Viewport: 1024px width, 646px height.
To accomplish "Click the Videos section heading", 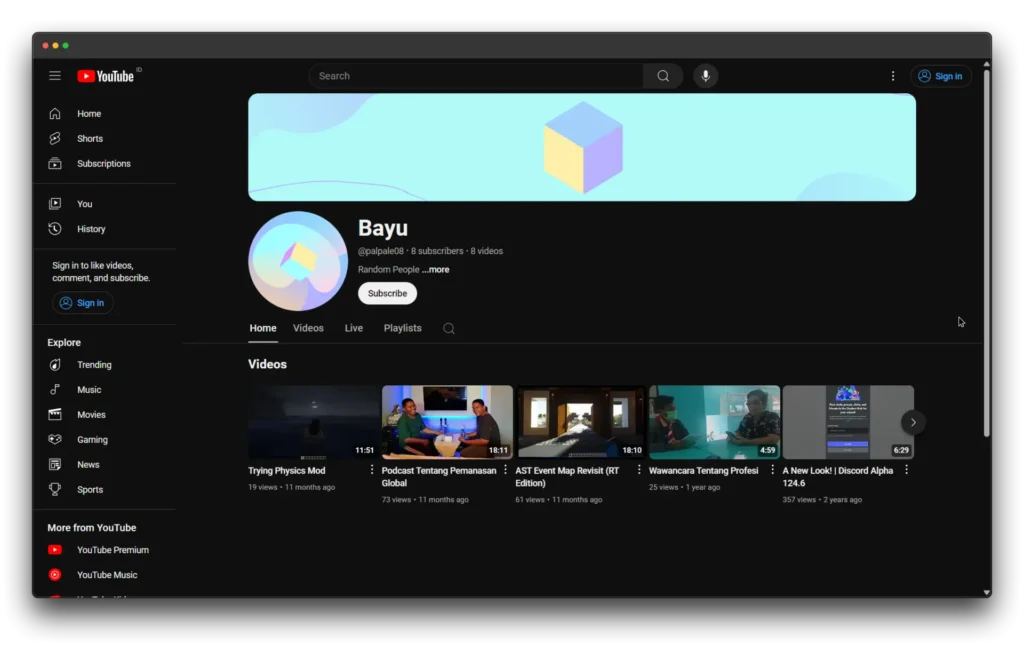I will 267,364.
